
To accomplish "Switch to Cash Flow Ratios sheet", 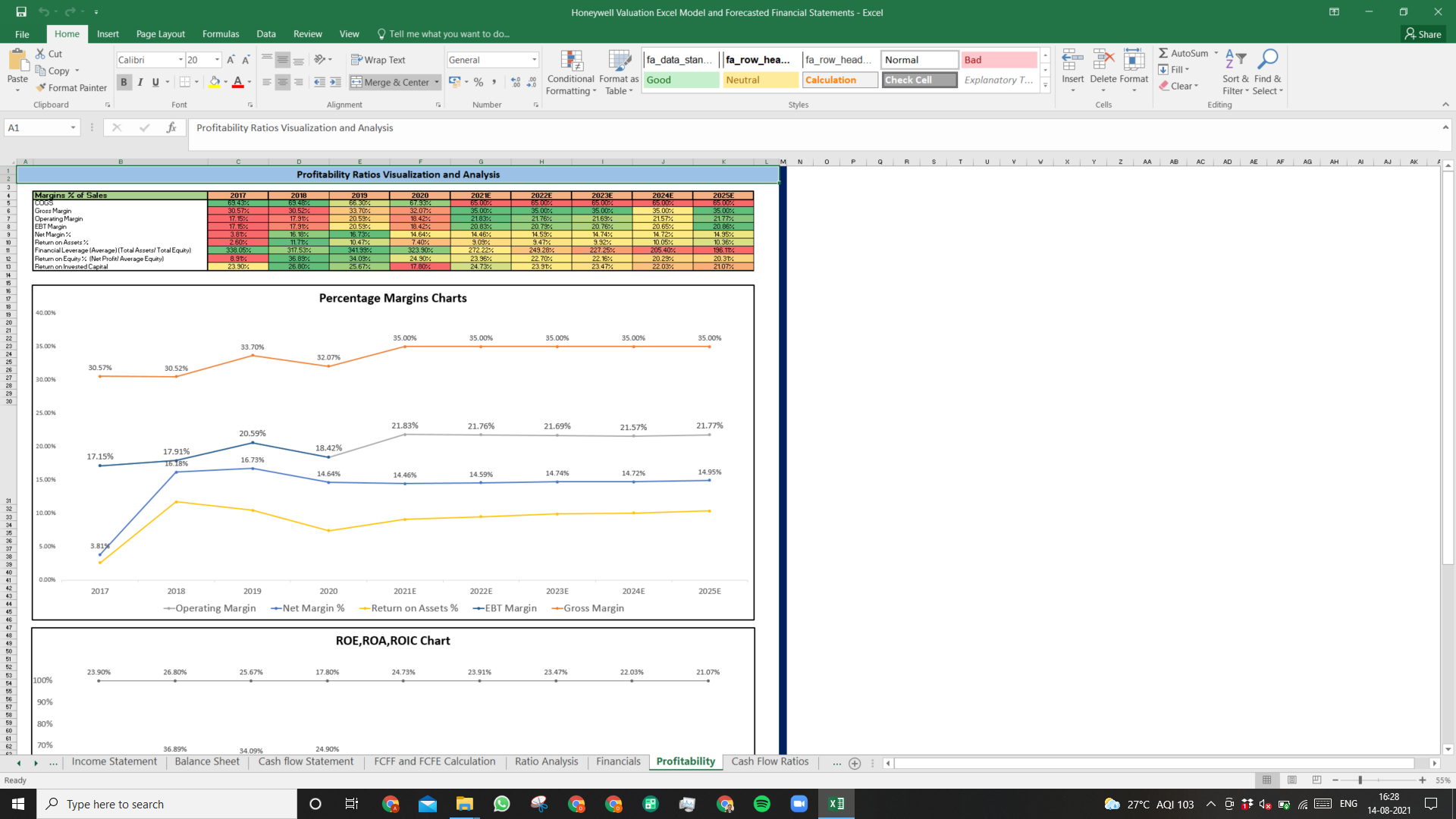I will 770,762.
